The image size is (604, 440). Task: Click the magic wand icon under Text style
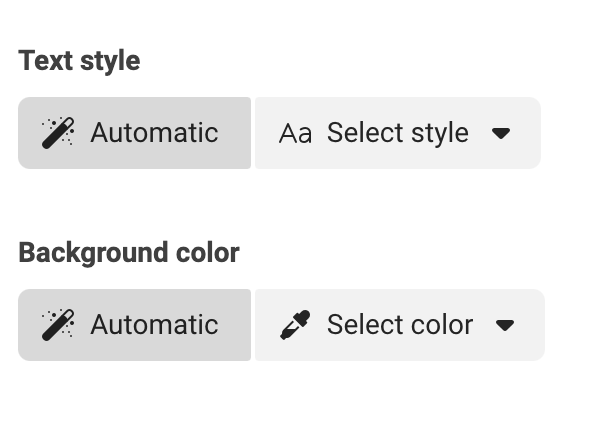point(58,133)
